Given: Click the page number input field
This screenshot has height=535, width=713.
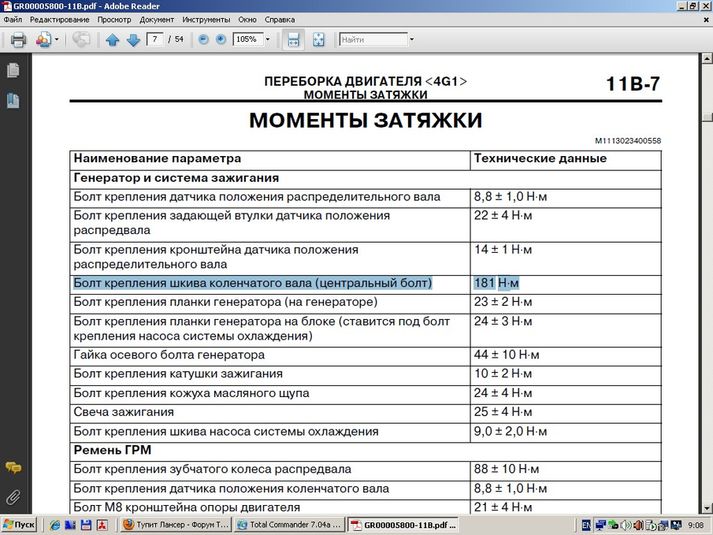Looking at the screenshot, I should pos(154,40).
